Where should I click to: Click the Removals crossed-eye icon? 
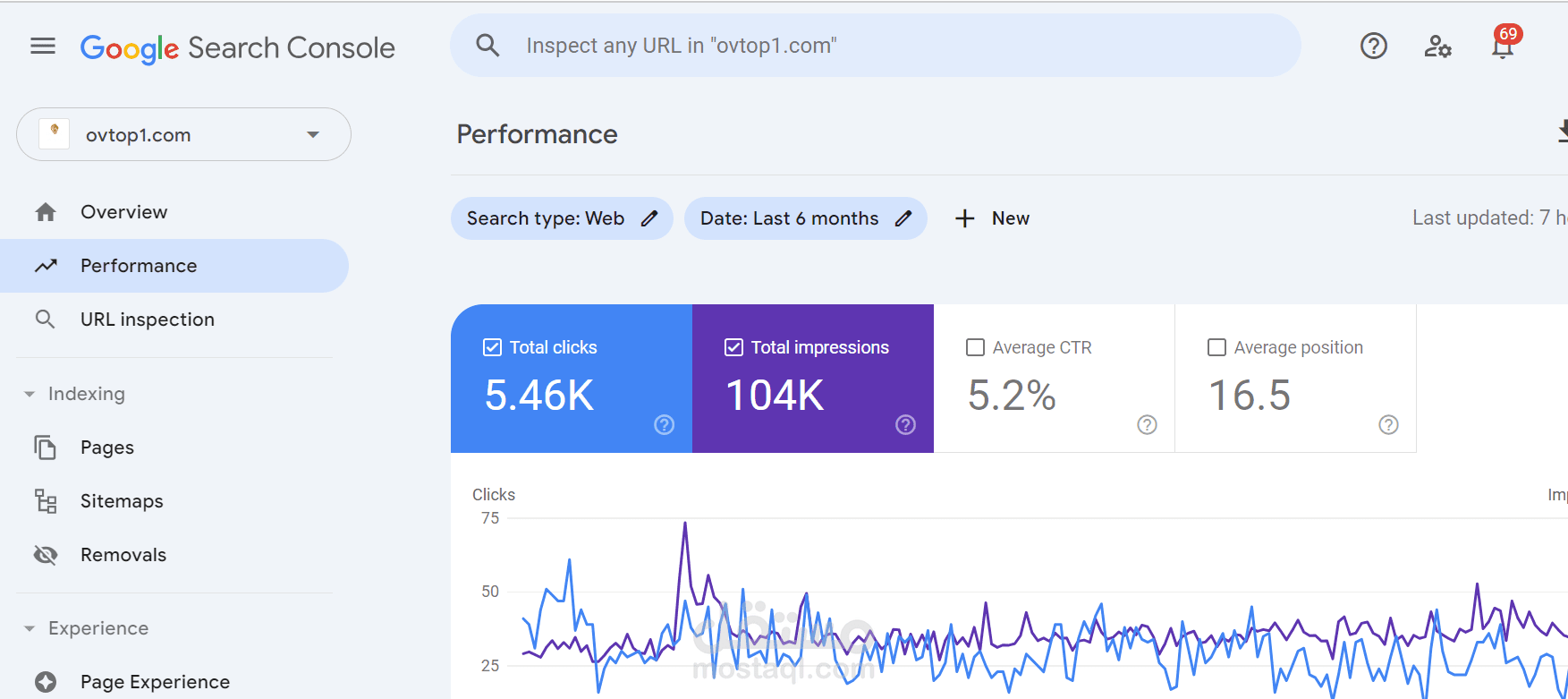coord(46,555)
